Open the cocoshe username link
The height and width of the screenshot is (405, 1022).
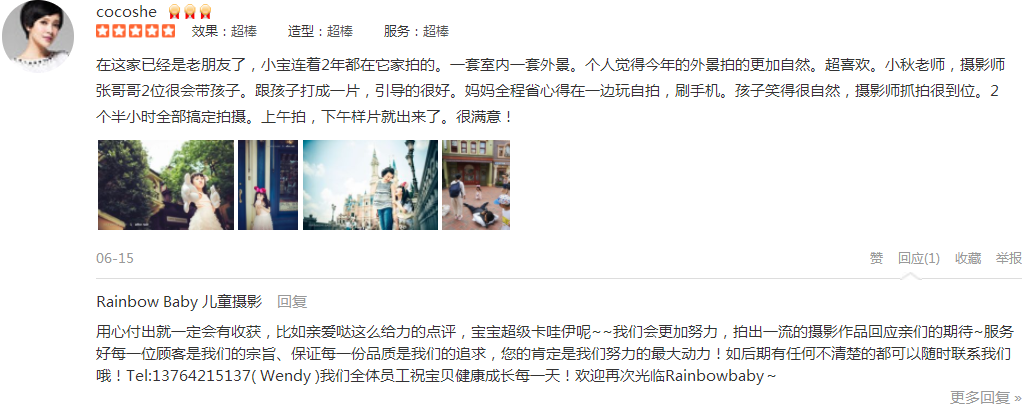[x=126, y=12]
